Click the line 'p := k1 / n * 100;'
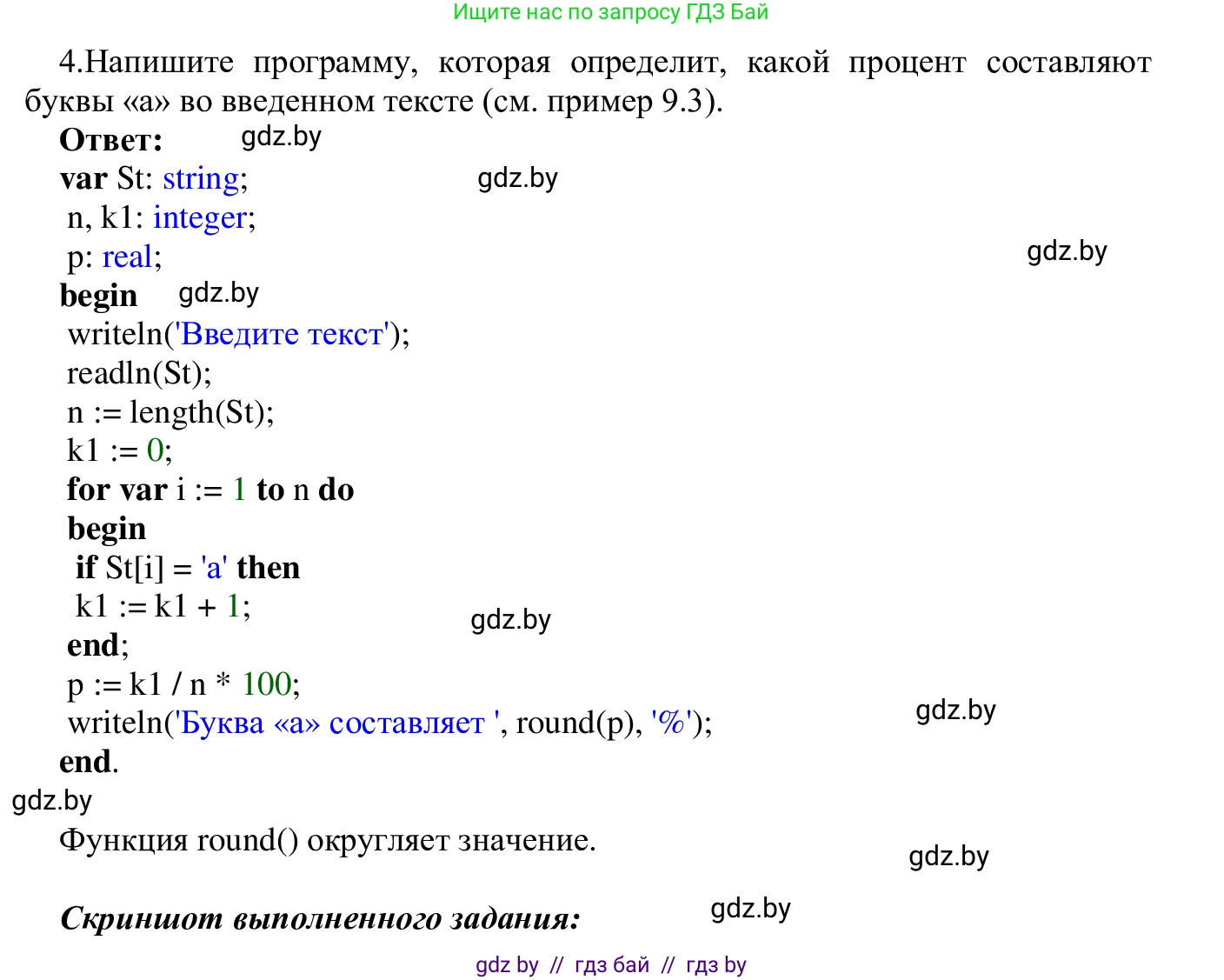Viewport: 1224px width, 980px height. (x=184, y=684)
